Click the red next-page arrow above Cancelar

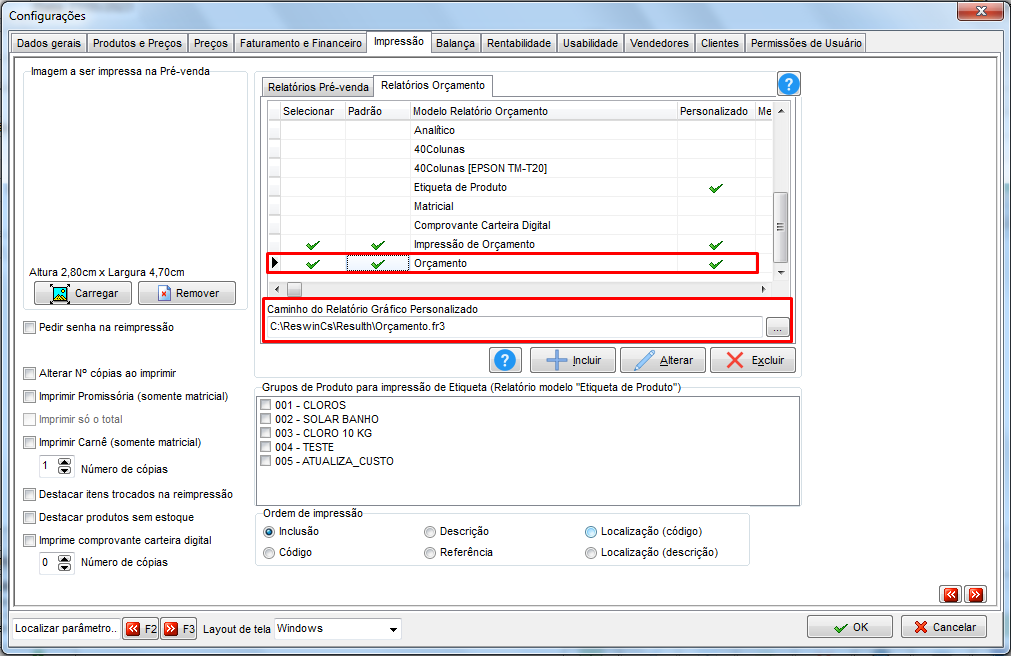976,594
